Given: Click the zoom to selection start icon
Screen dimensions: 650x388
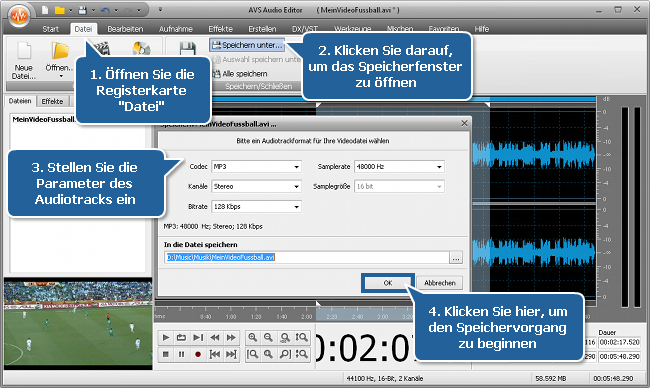Looking at the screenshot, I should click(x=253, y=354).
